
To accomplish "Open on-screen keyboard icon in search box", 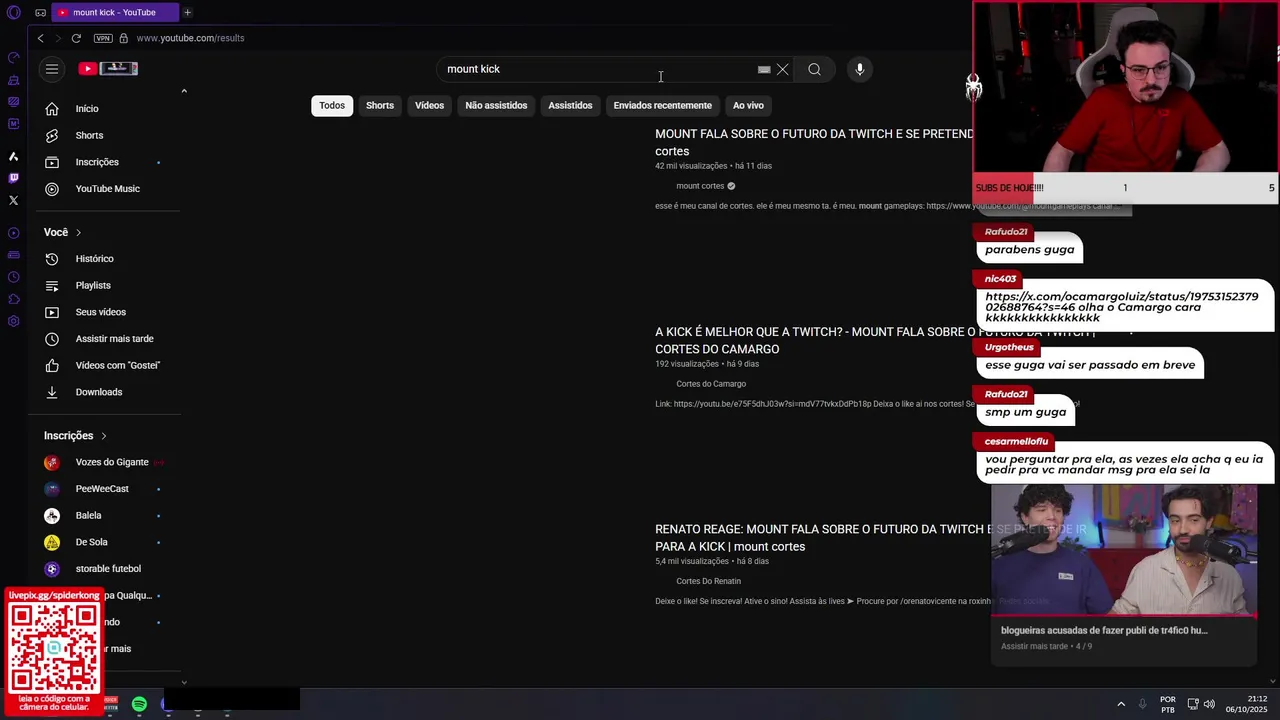I will (x=764, y=69).
